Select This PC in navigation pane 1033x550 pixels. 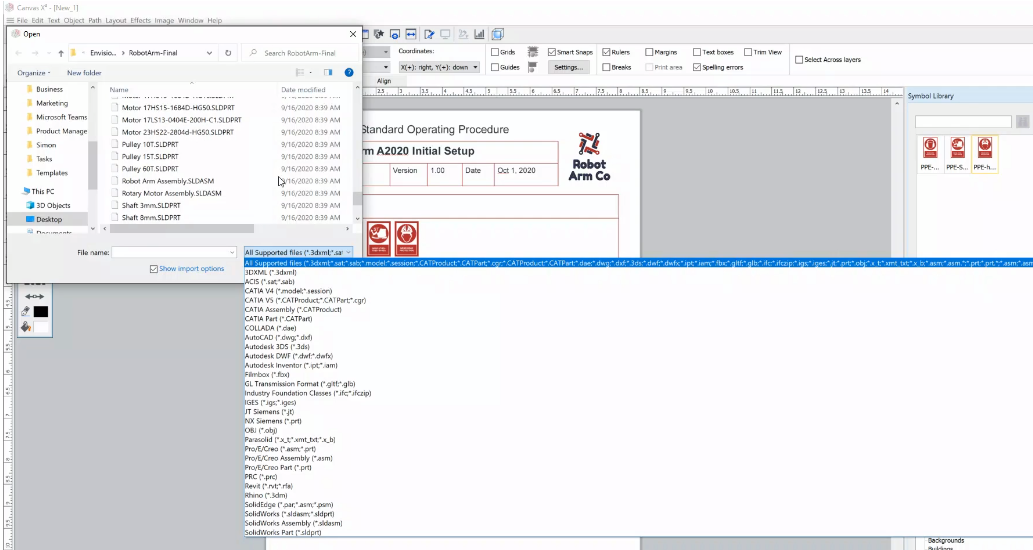[x=42, y=192]
